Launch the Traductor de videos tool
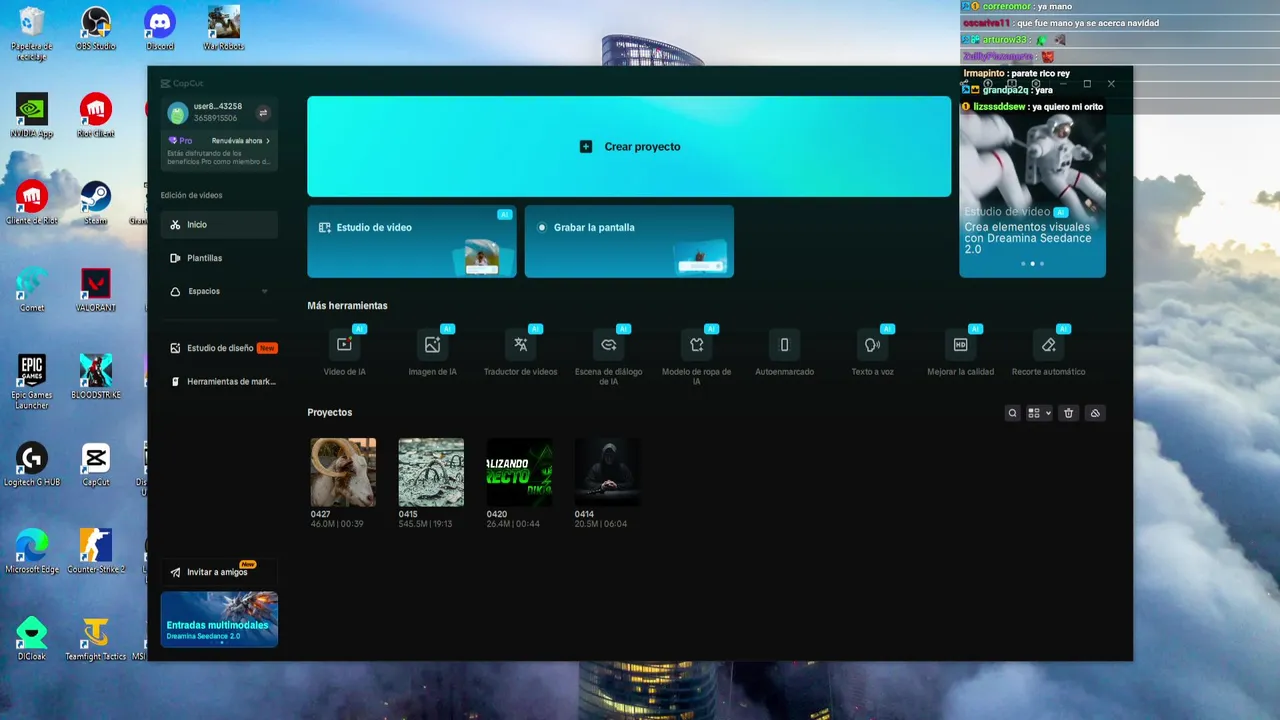Viewport: 1280px width, 720px height. point(521,345)
